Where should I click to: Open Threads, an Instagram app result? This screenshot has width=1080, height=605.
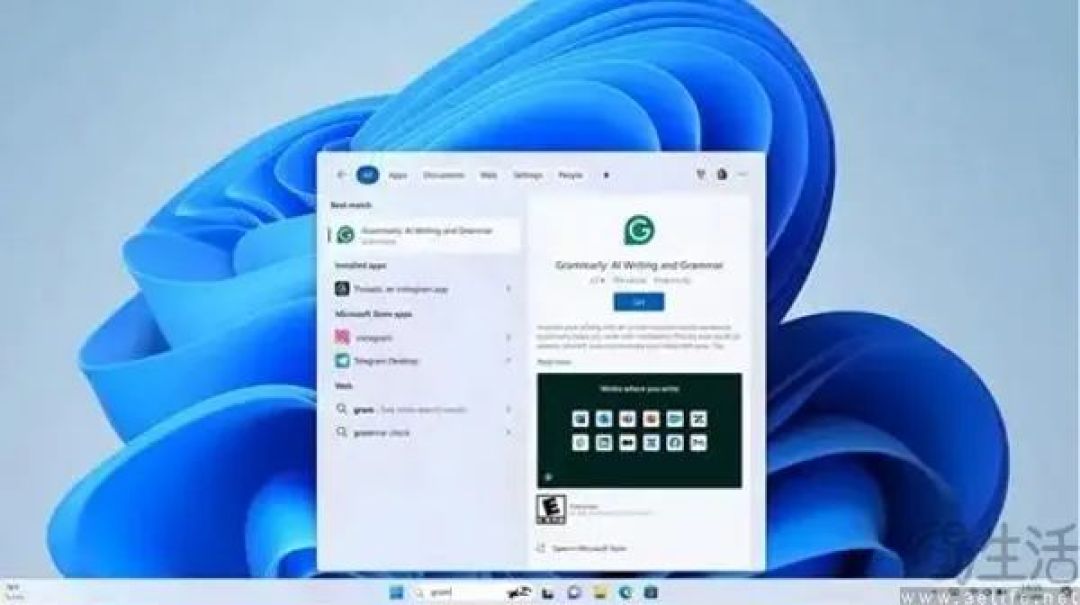[424, 289]
